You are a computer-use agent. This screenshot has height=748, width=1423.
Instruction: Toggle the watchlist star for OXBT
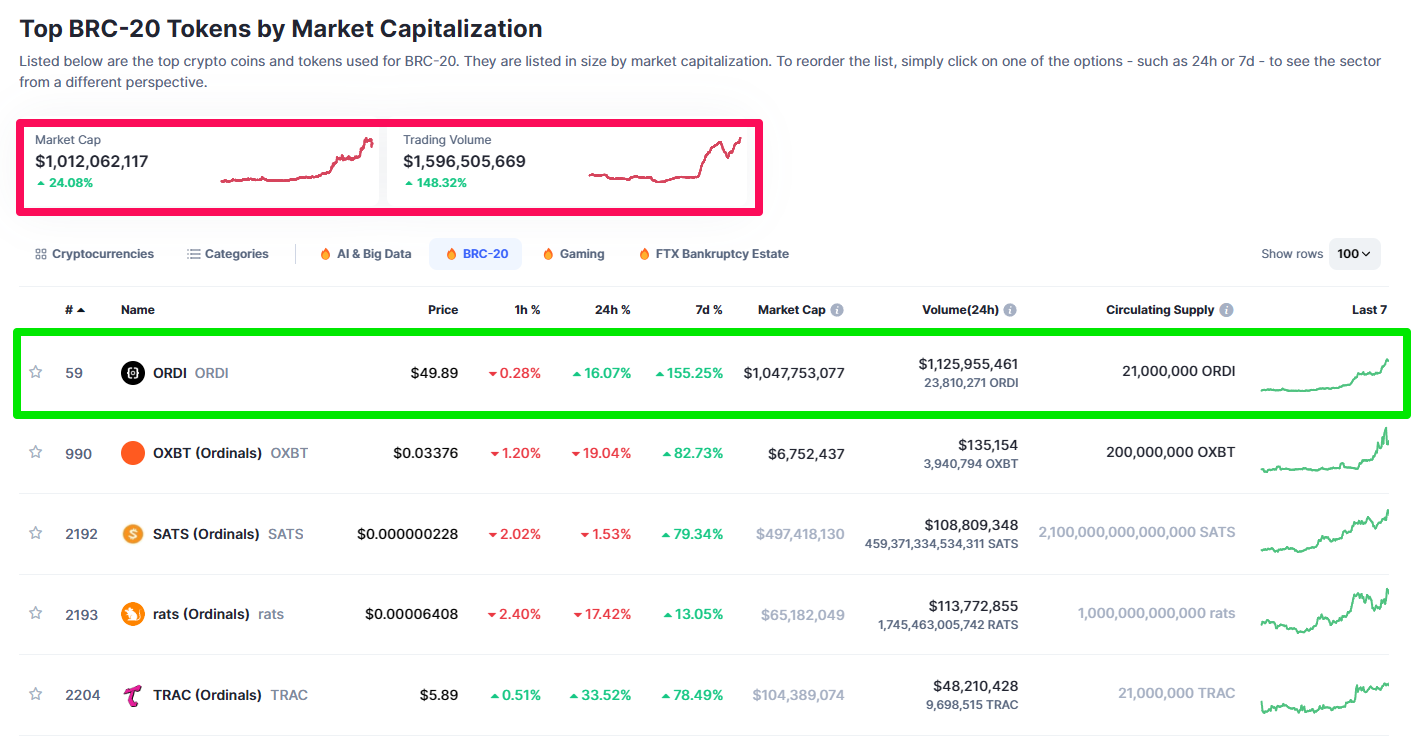click(36, 452)
